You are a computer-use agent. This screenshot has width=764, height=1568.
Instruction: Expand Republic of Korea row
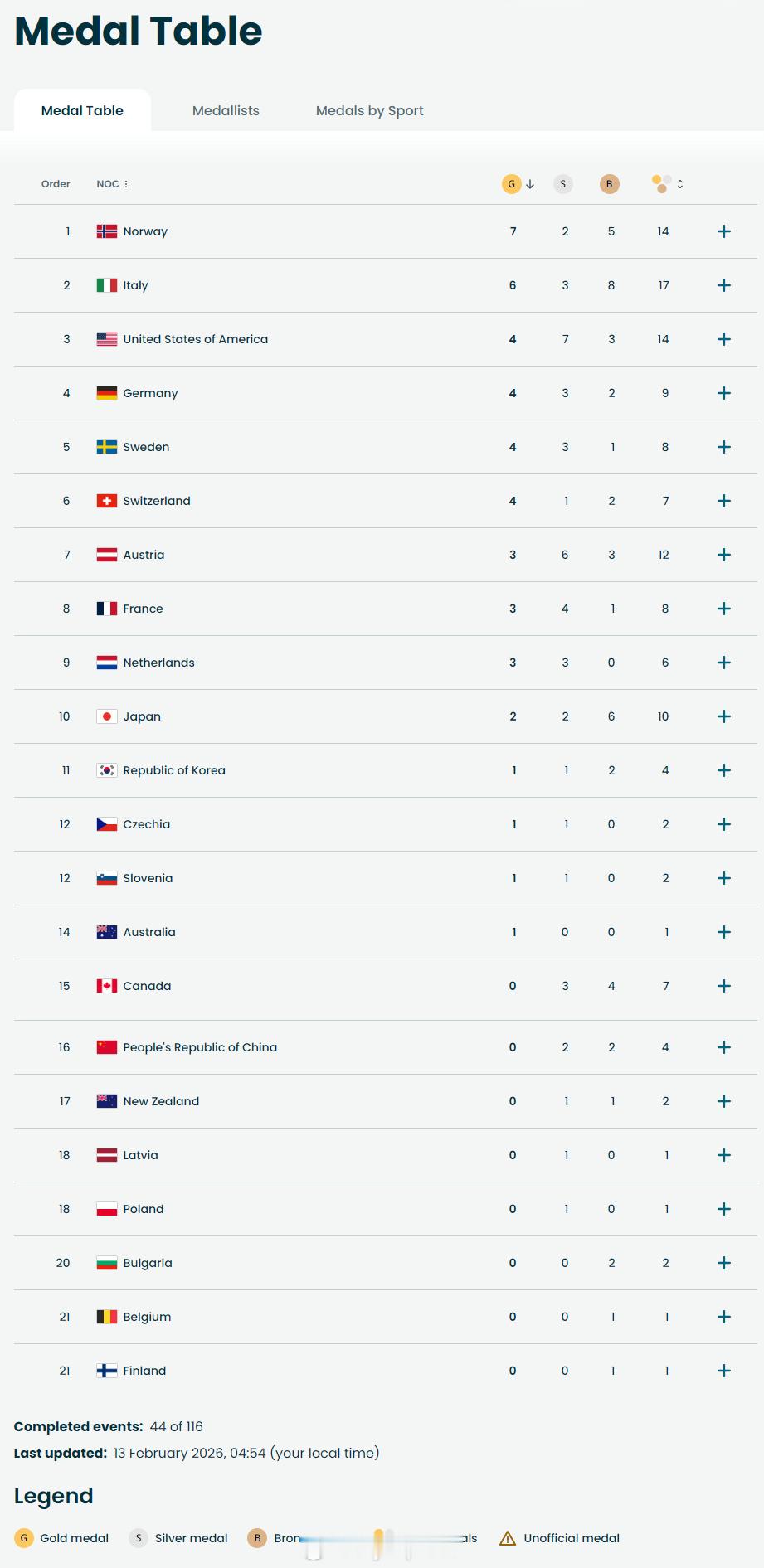[x=723, y=770]
